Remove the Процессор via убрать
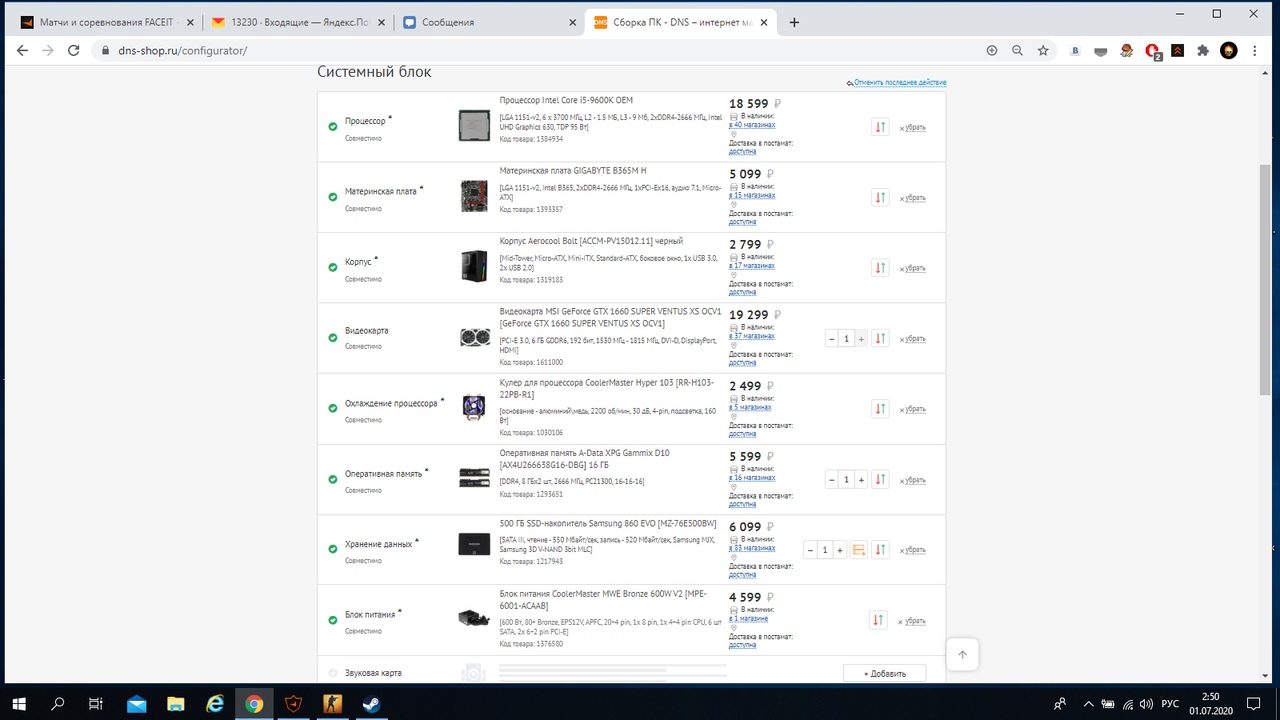1280x720 pixels. [x=912, y=128]
